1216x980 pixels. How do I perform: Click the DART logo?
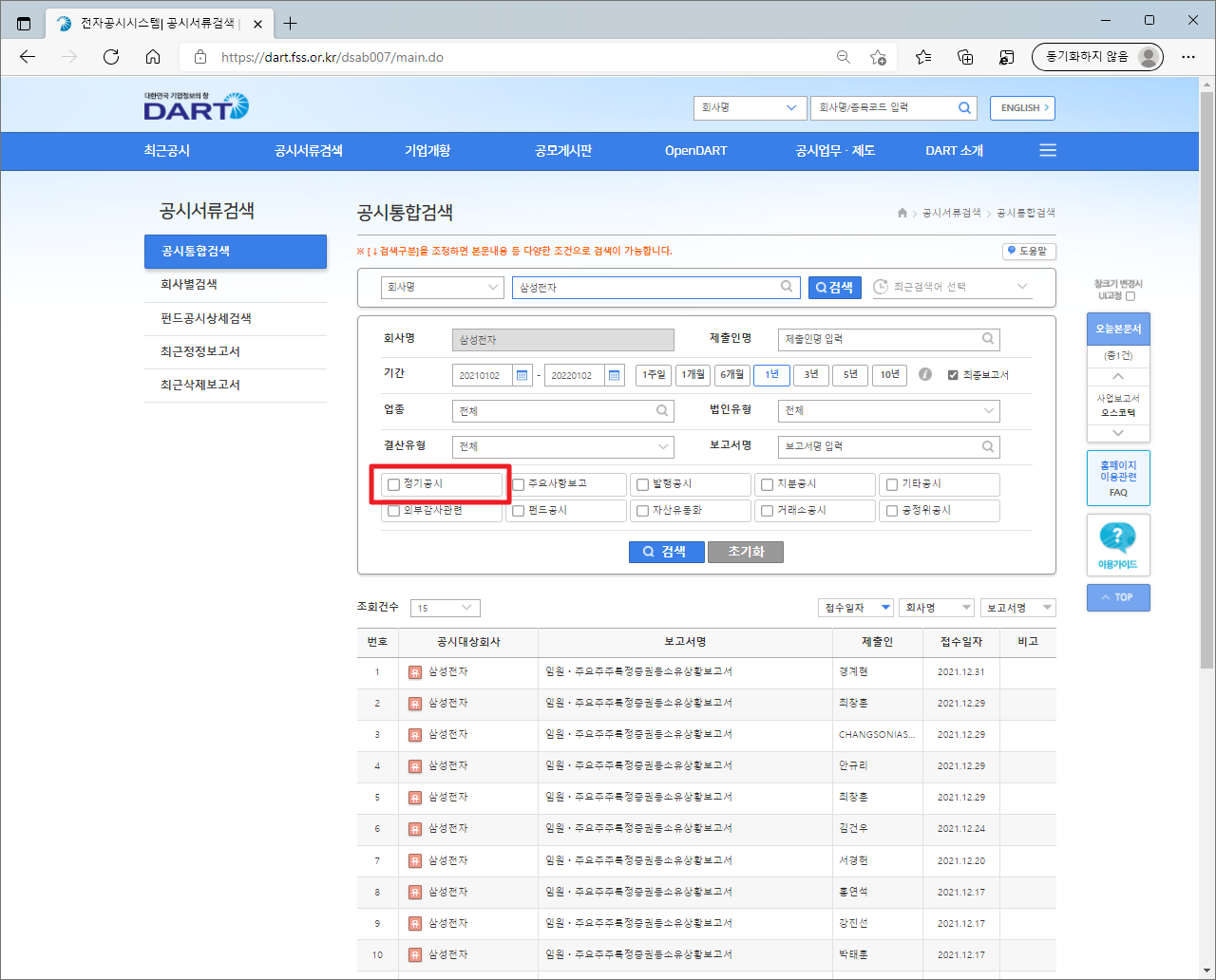[x=196, y=106]
